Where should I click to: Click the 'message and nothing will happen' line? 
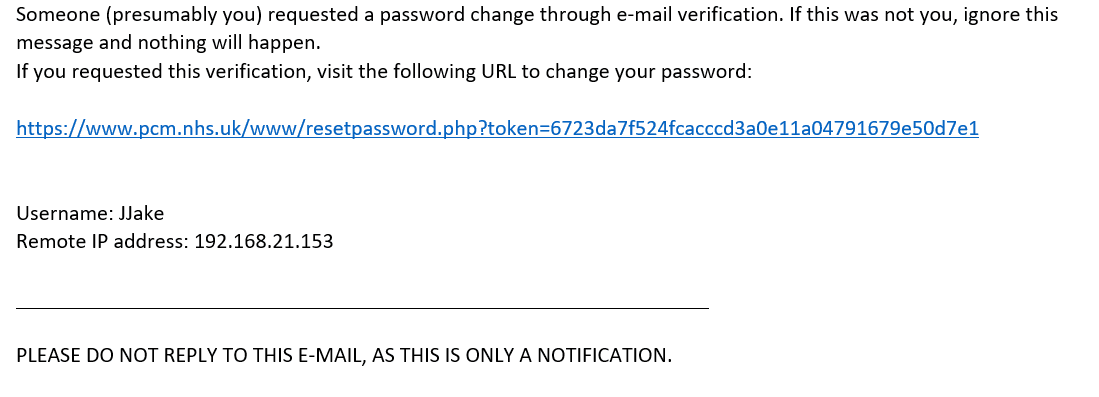[x=168, y=43]
